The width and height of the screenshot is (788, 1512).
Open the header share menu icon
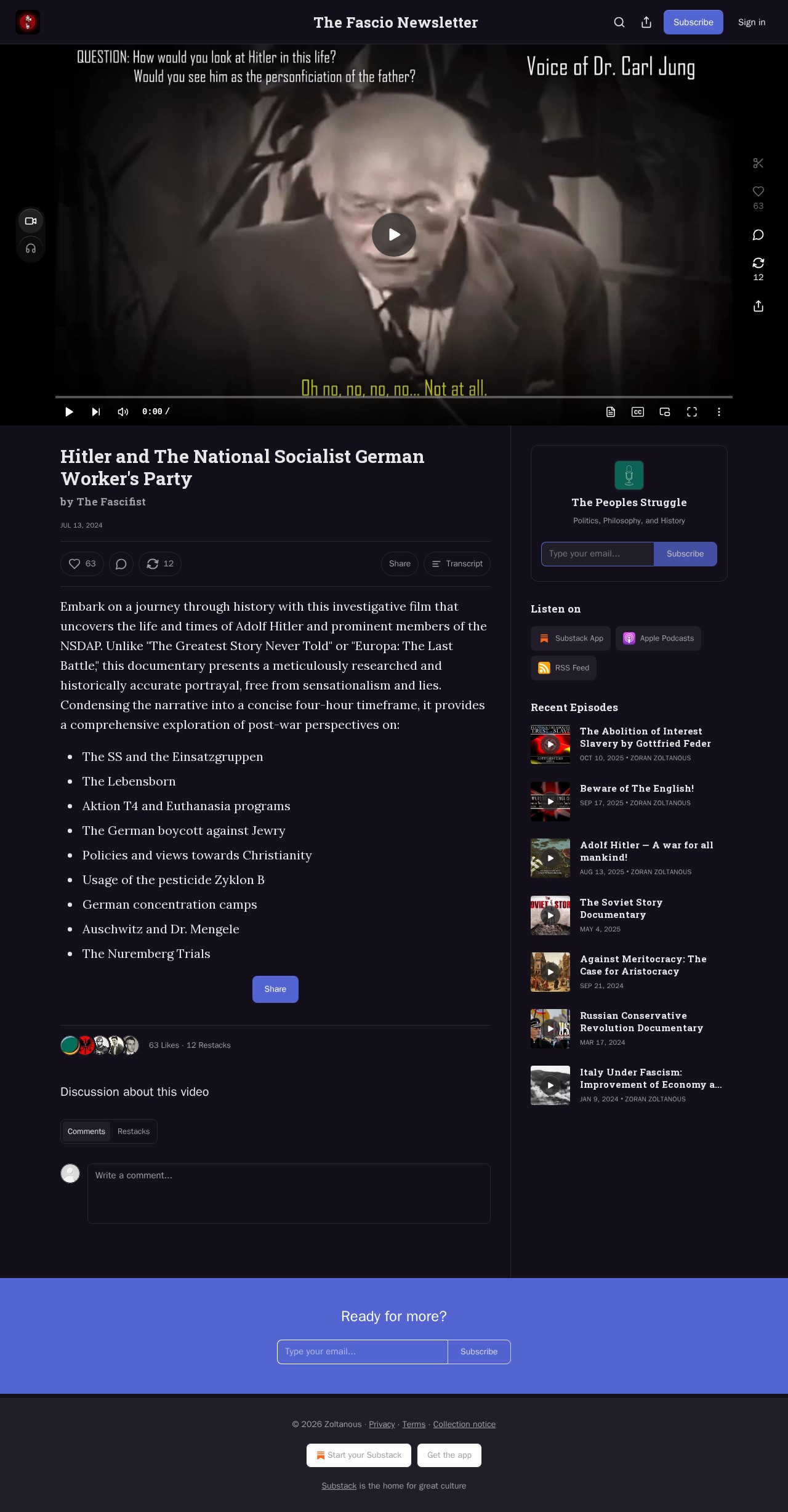click(x=646, y=22)
